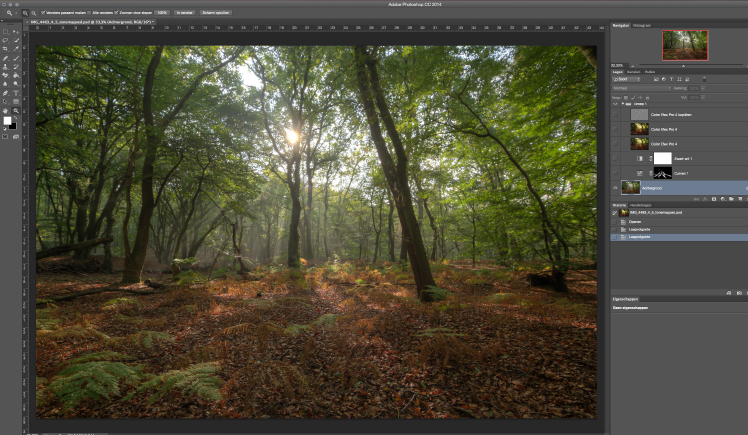Viewport: 748px width, 435px height.
Task: Select the Type tool
Action: 16,93
